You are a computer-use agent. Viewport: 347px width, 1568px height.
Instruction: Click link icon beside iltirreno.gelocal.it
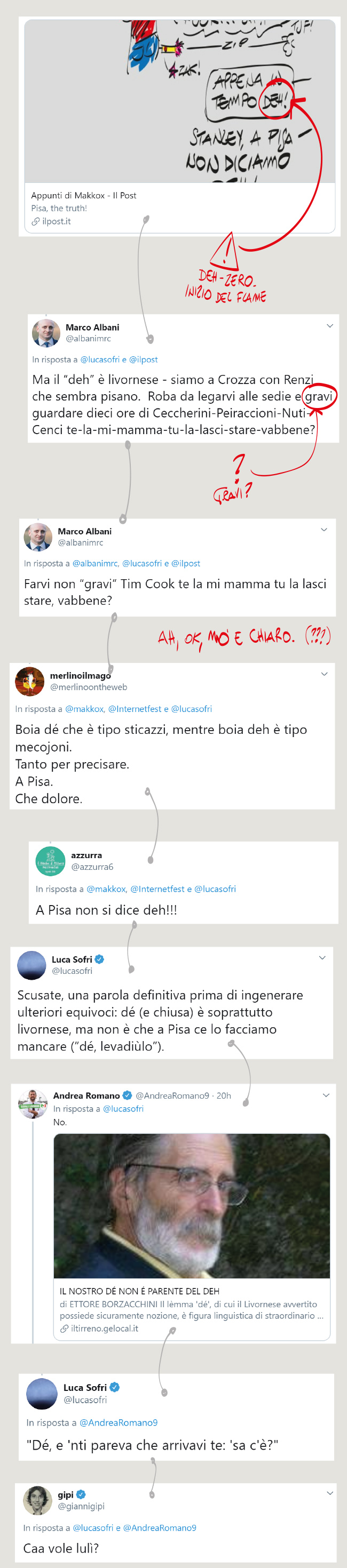click(64, 1328)
